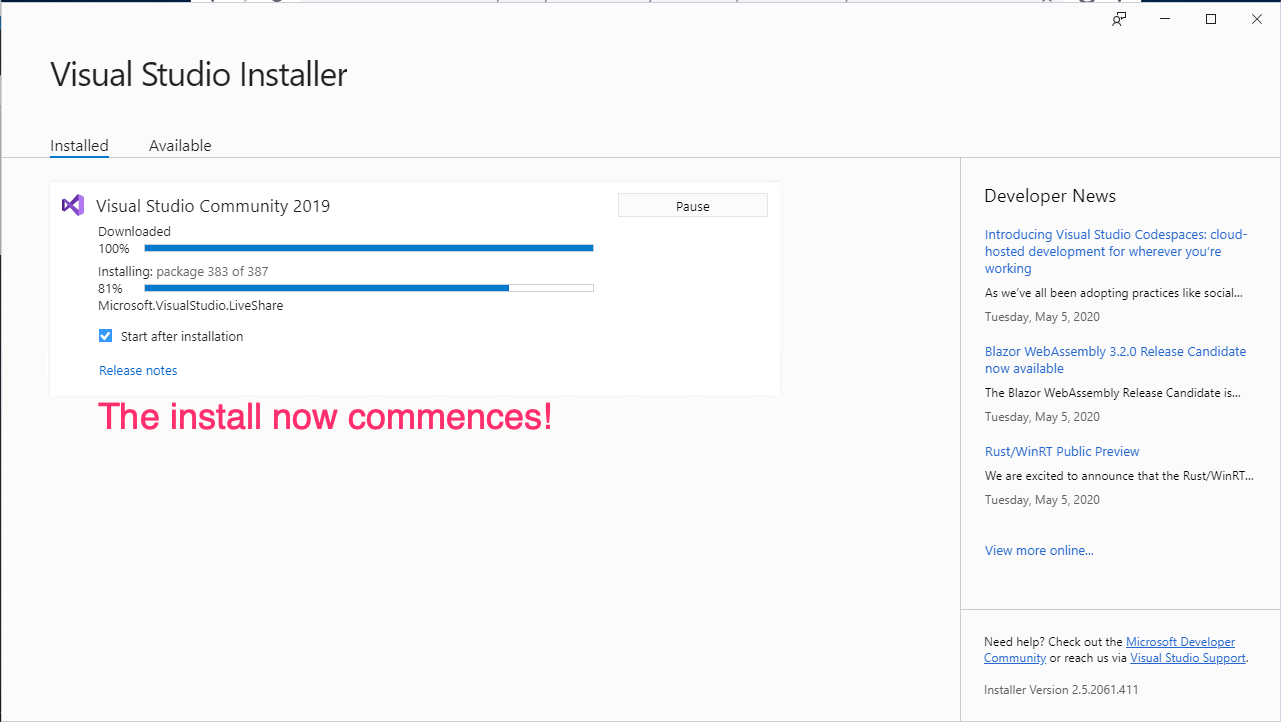
Task: Click the date under the Codespaces article
Action: 1042,317
